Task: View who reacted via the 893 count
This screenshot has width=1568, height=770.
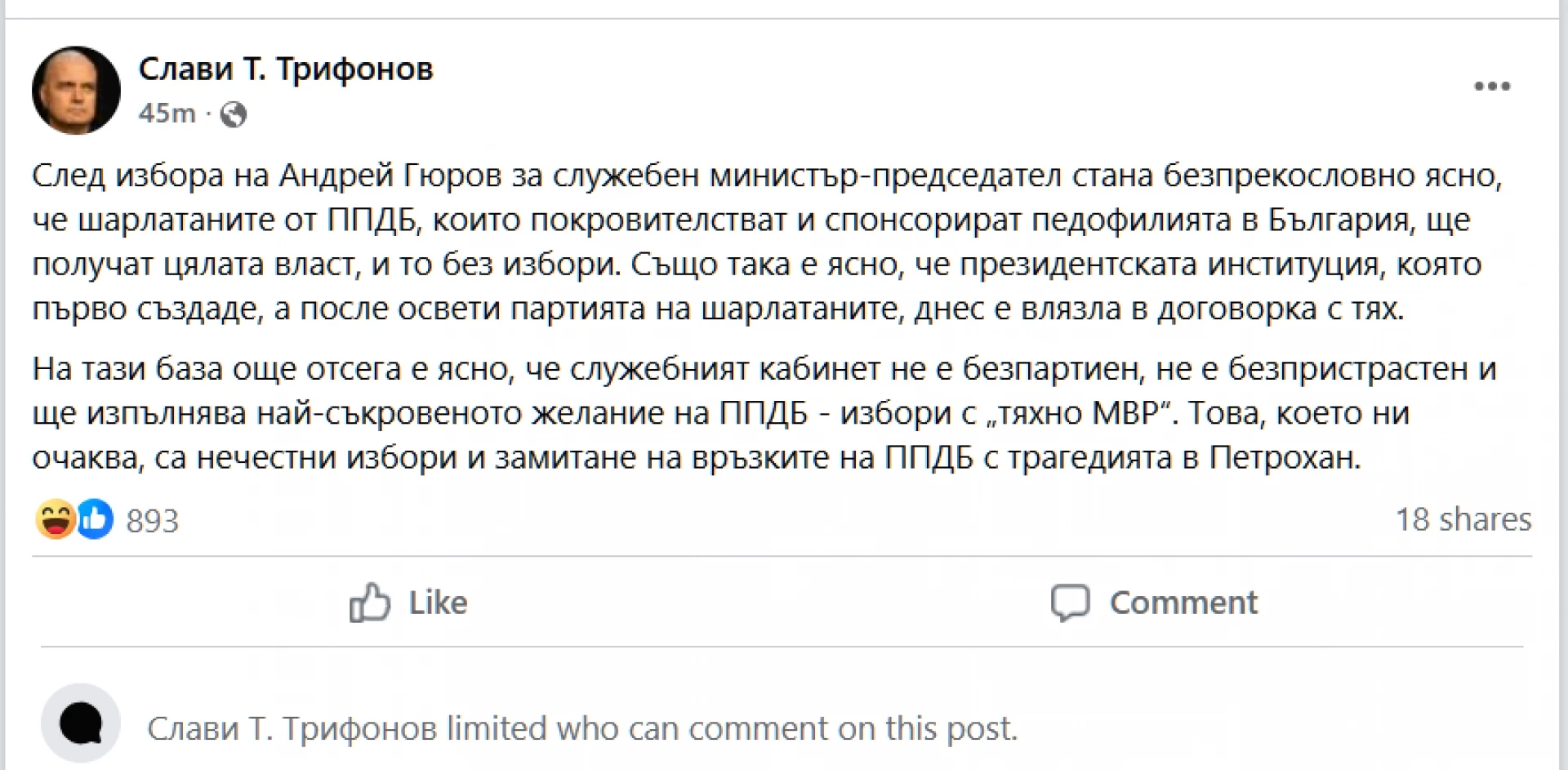Action: coord(152,521)
